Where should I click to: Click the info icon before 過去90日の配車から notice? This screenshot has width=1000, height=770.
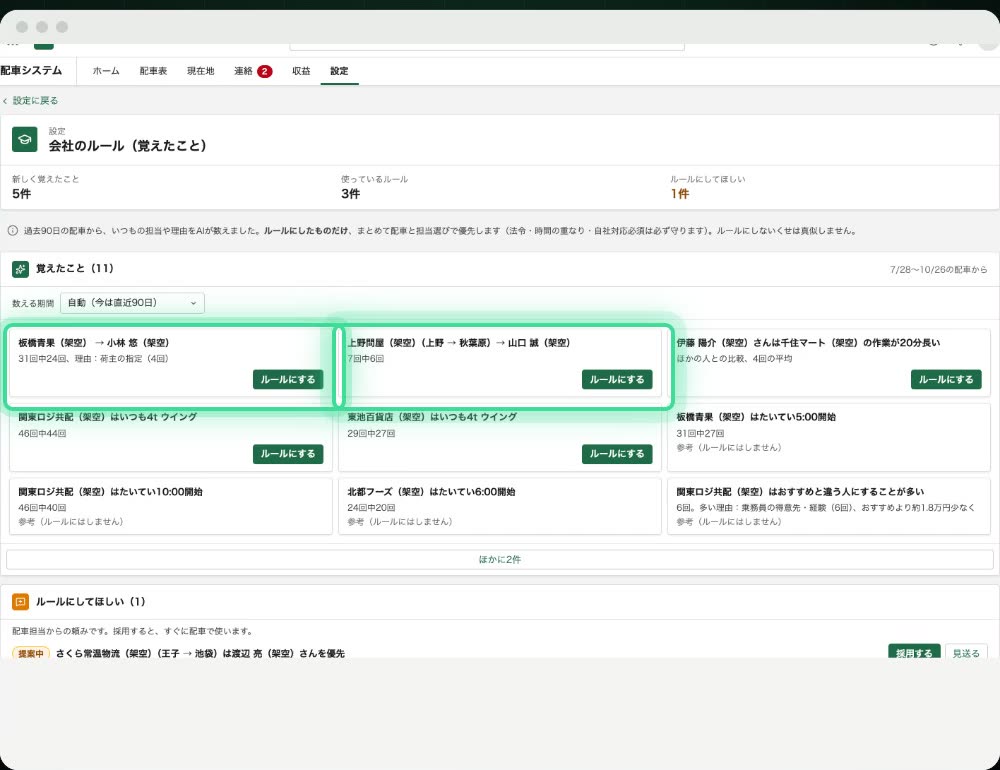pyautogui.click(x=12, y=230)
